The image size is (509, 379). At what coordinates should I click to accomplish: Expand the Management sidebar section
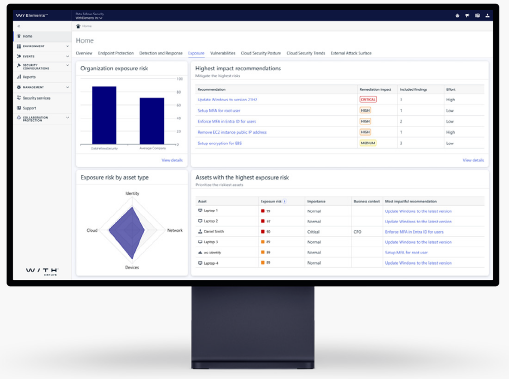(x=68, y=87)
